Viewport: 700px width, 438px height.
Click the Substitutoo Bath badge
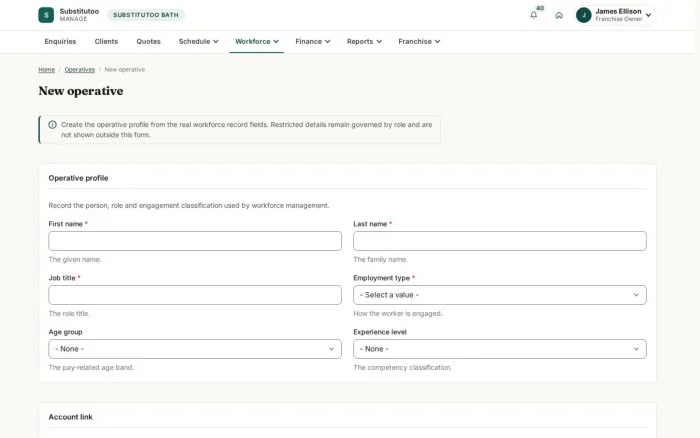pos(146,15)
